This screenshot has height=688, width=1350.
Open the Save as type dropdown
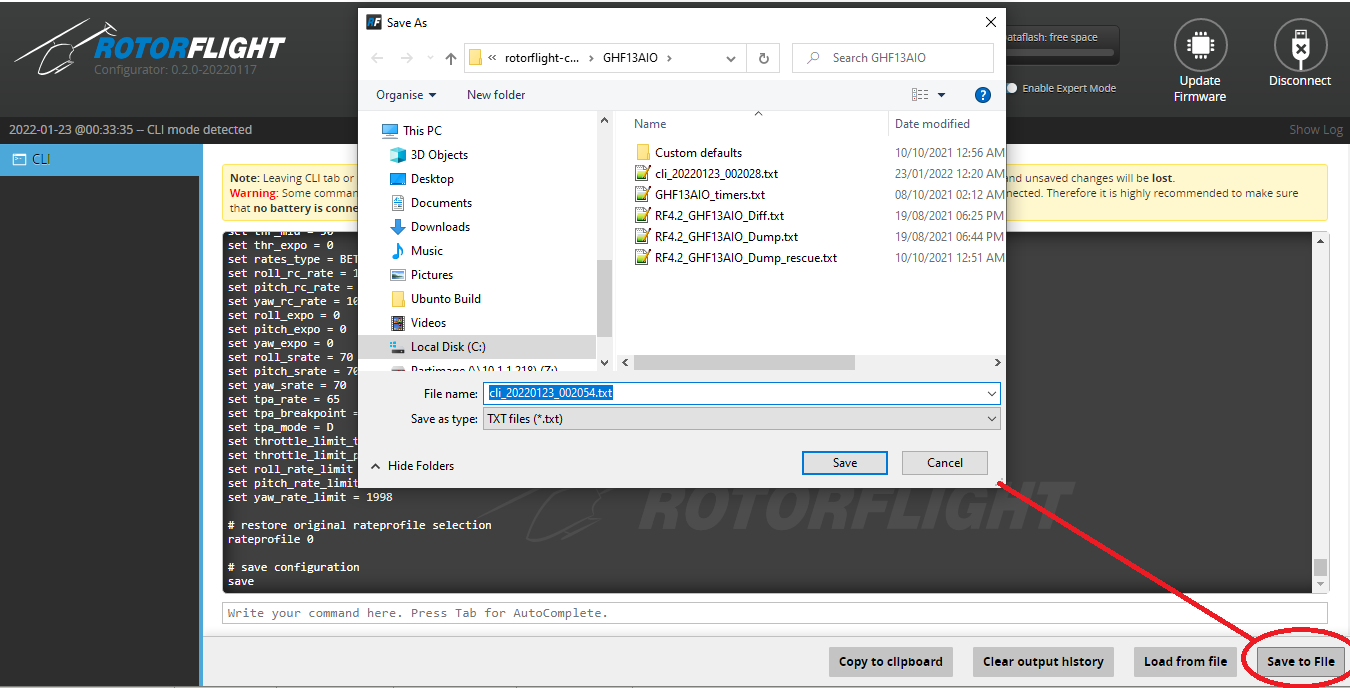tap(741, 419)
